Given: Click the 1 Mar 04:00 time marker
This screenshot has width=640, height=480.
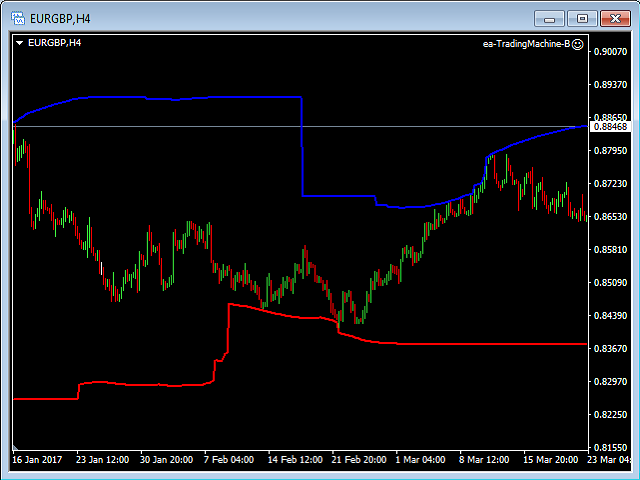Looking at the screenshot, I should [420, 461].
